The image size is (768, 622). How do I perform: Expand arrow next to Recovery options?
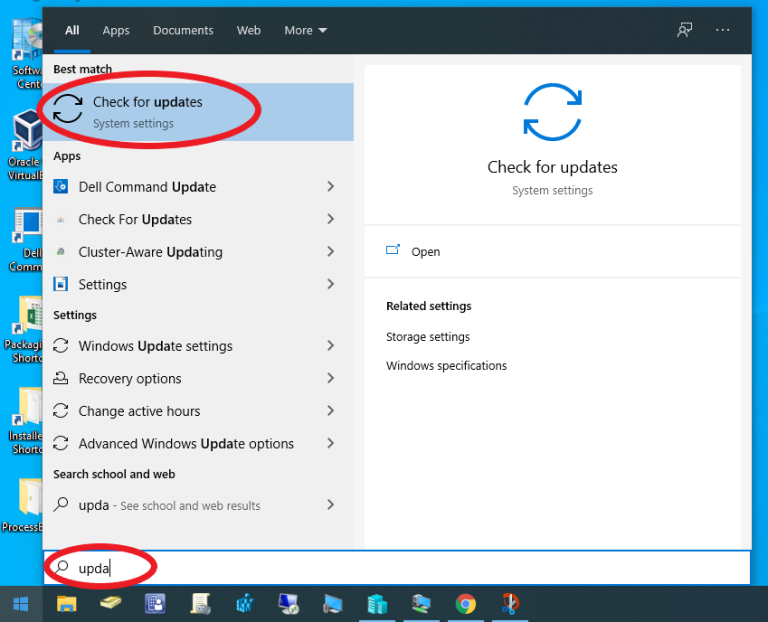pyautogui.click(x=330, y=379)
